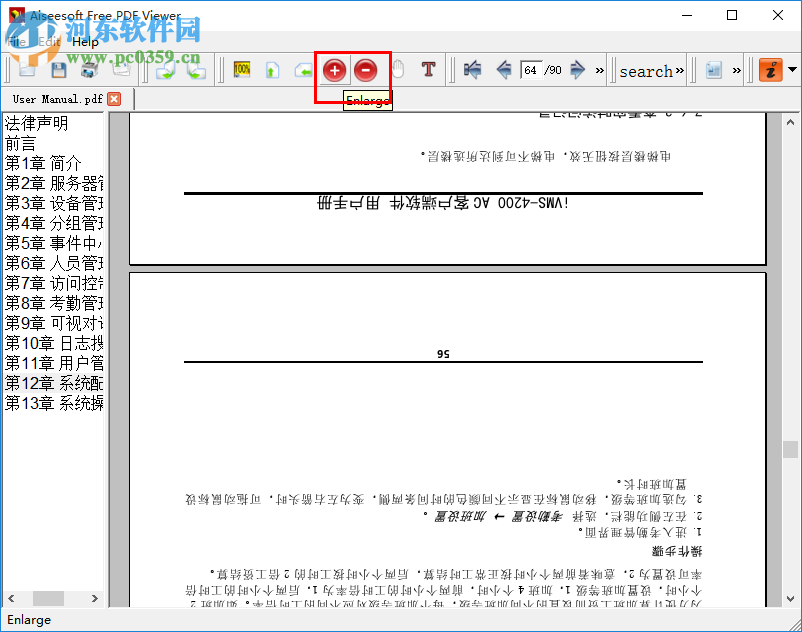This screenshot has height=632, width=802.
Task: Select the Reduce zoom-out tool
Action: (x=366, y=70)
